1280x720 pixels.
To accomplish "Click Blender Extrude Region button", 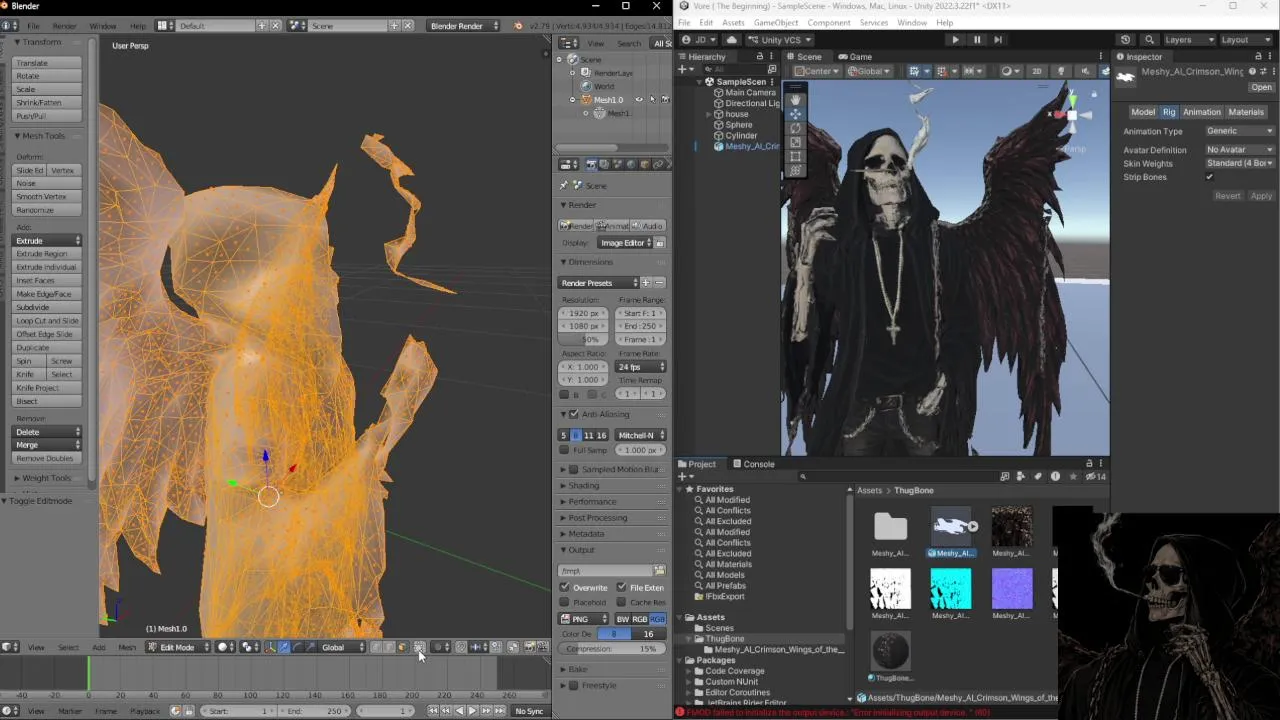I will (48, 254).
